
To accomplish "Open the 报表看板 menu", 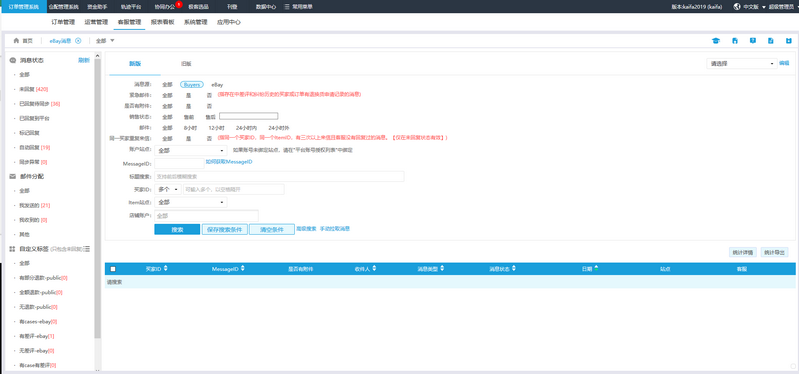I will pos(163,22).
